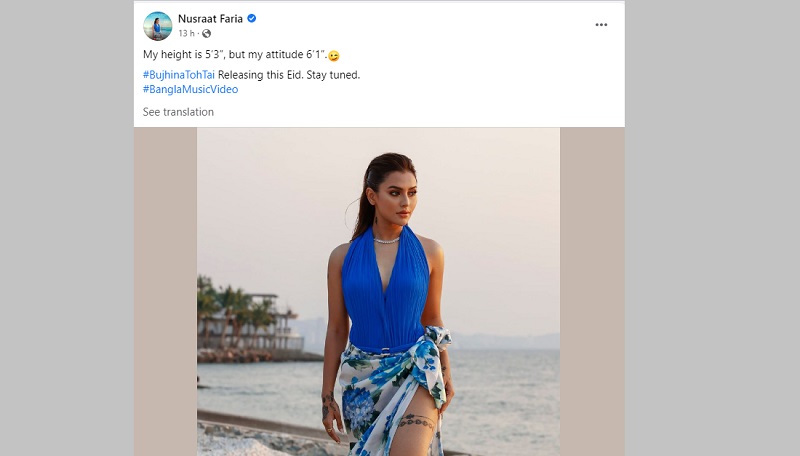This screenshot has width=800, height=456.
Task: Follow the #BanglaMusicVideo hashtag link
Action: point(190,89)
